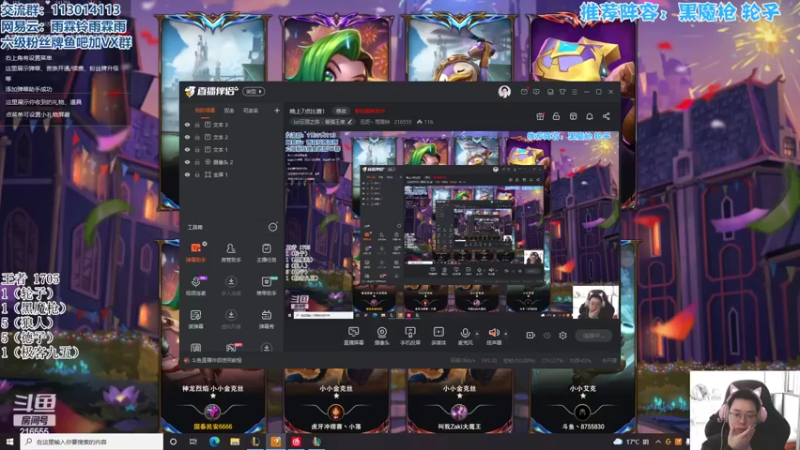This screenshot has width=800, height=450.
Task: Mute the 扬声器 speaker
Action: click(x=493, y=336)
